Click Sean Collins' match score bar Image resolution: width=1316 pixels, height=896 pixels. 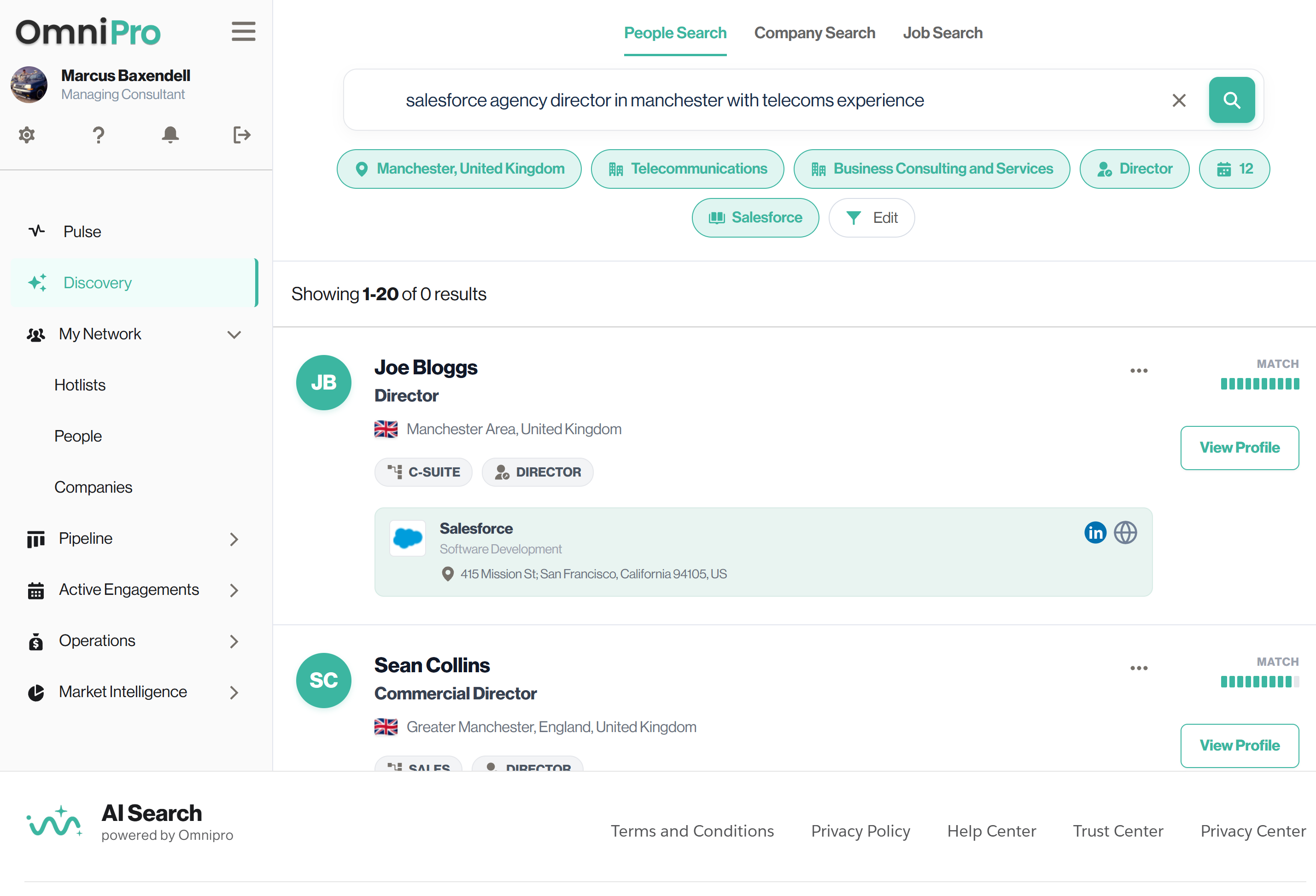click(1260, 682)
